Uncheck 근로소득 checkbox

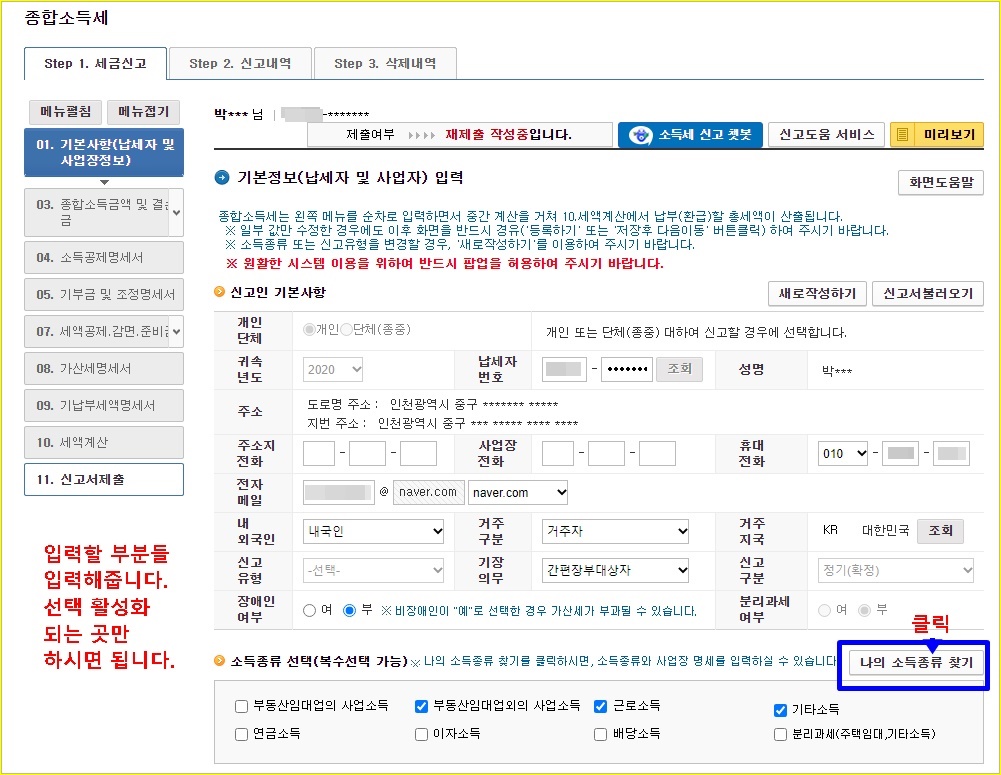pos(600,706)
